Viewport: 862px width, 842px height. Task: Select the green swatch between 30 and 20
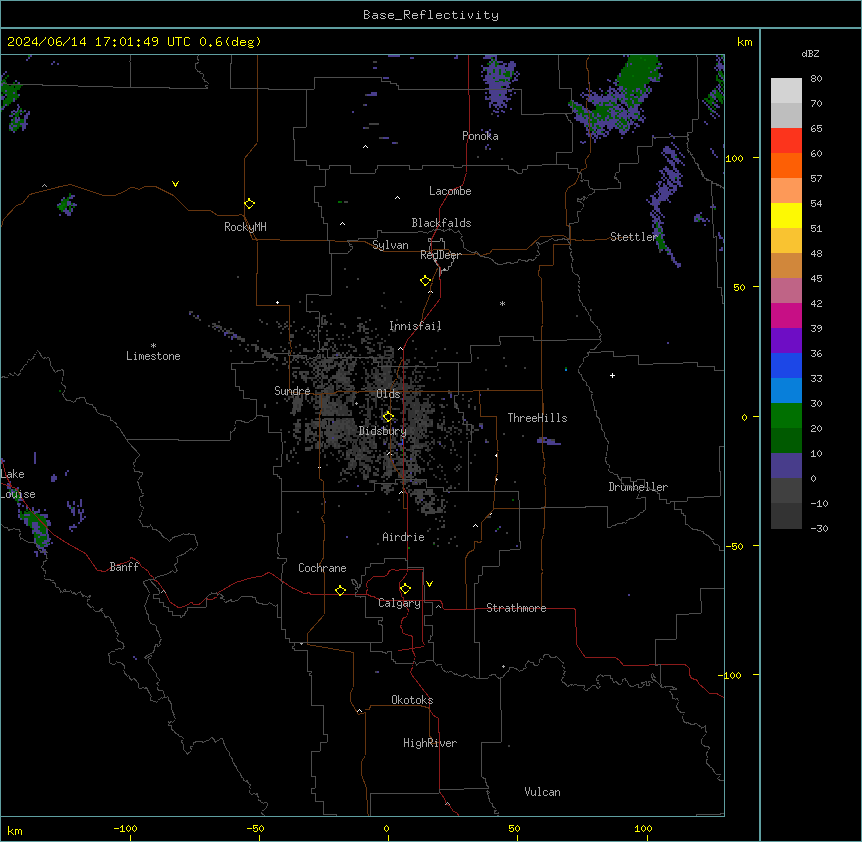point(786,416)
